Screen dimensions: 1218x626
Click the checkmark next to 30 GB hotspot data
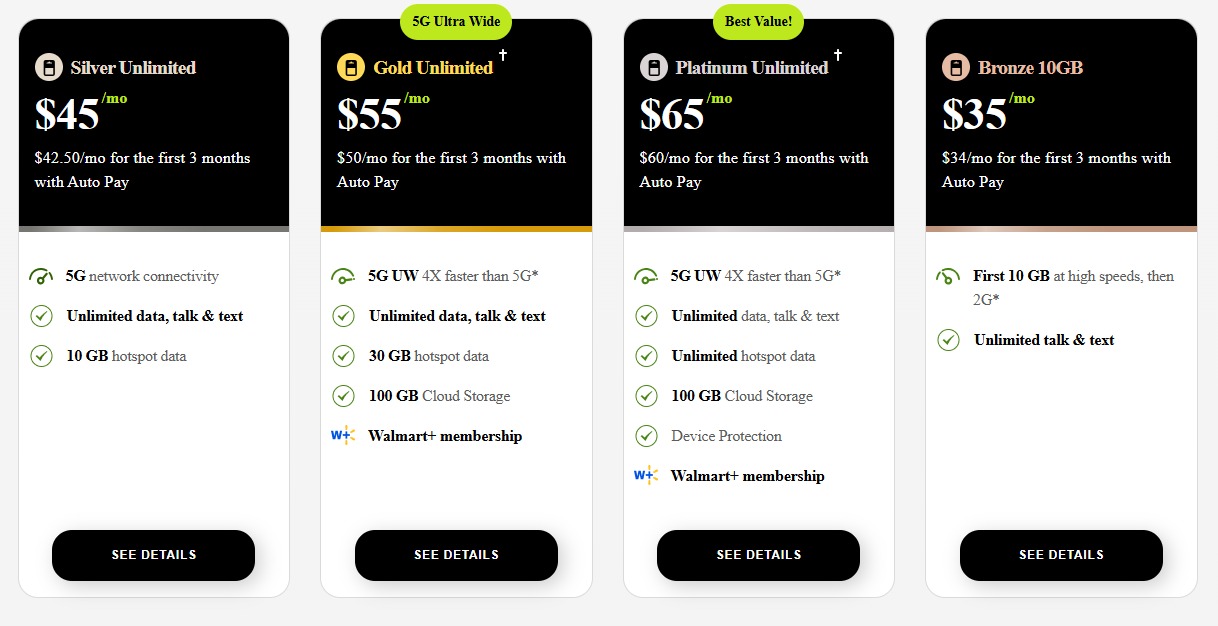(343, 356)
